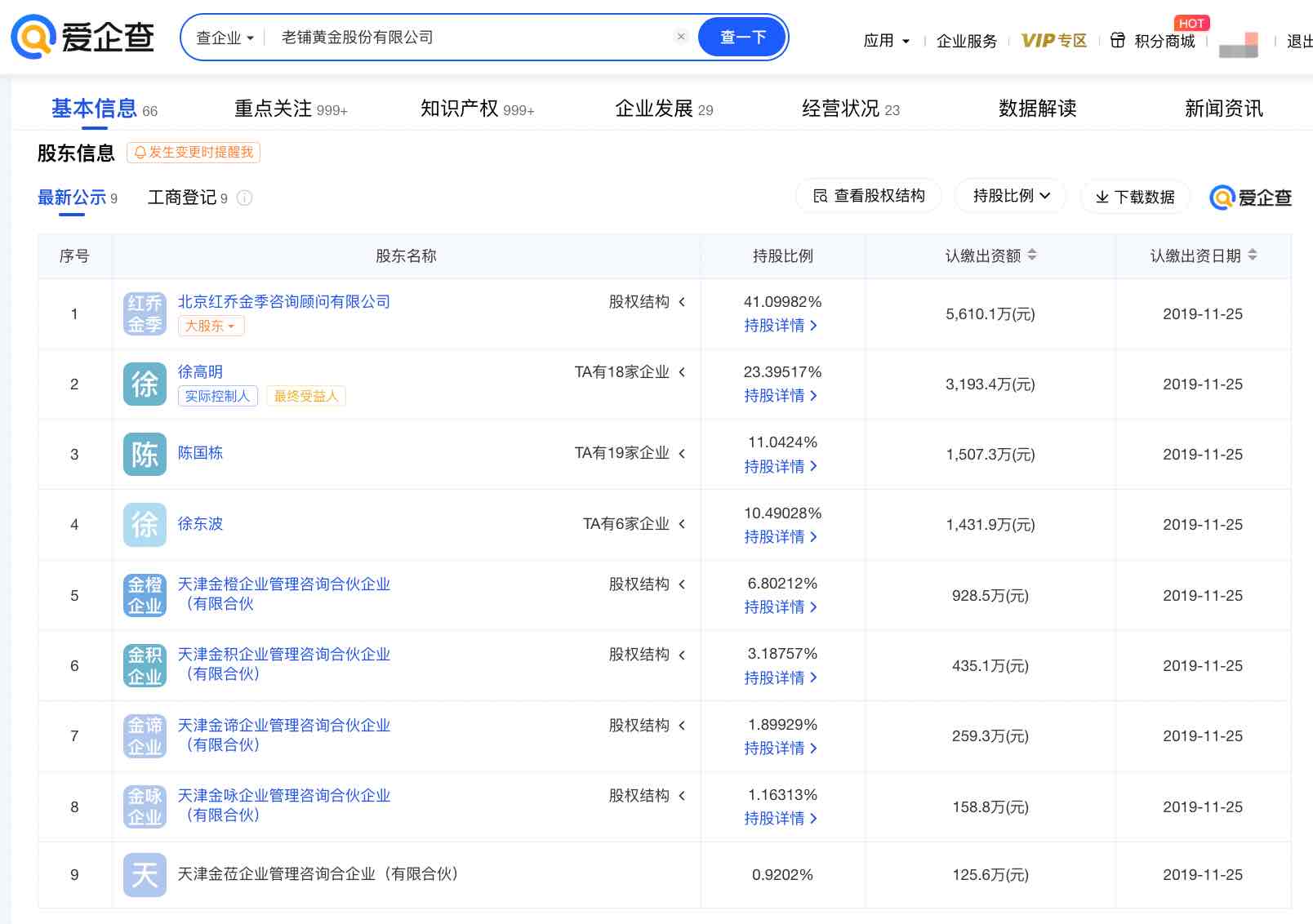Open 天津金橙企业管理咨询合伙企业 link

click(283, 593)
